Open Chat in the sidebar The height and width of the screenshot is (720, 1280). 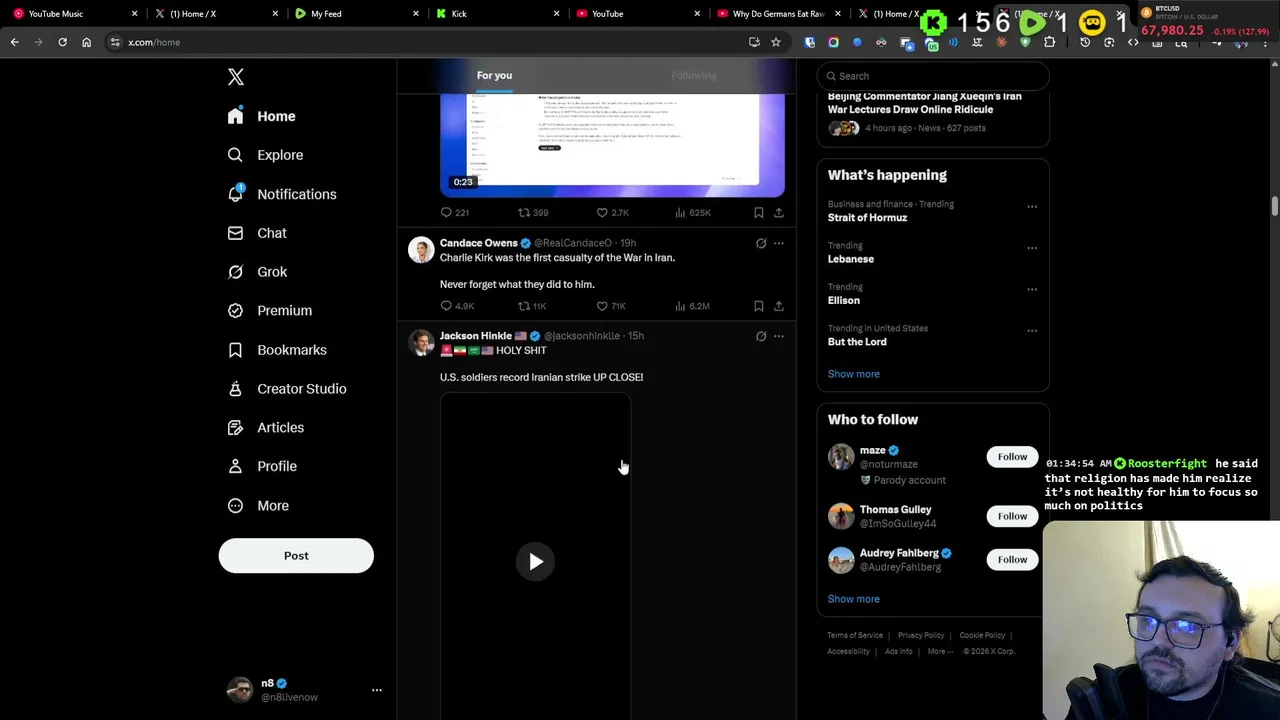[257, 233]
